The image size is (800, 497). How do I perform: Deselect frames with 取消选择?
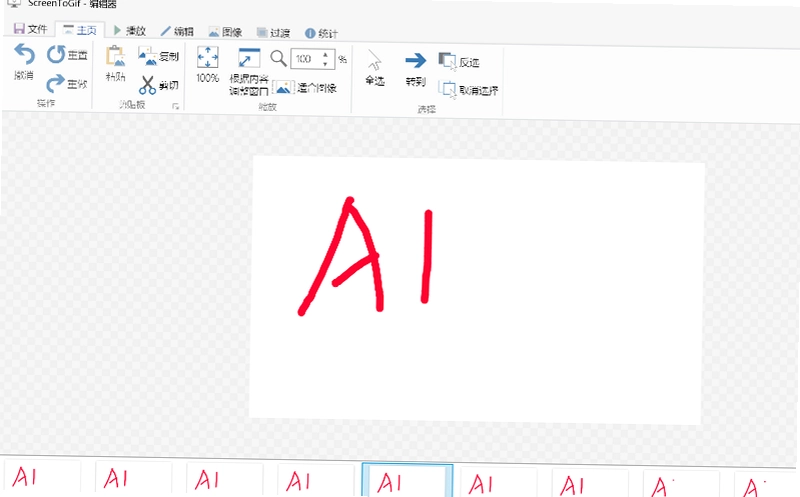(x=468, y=90)
